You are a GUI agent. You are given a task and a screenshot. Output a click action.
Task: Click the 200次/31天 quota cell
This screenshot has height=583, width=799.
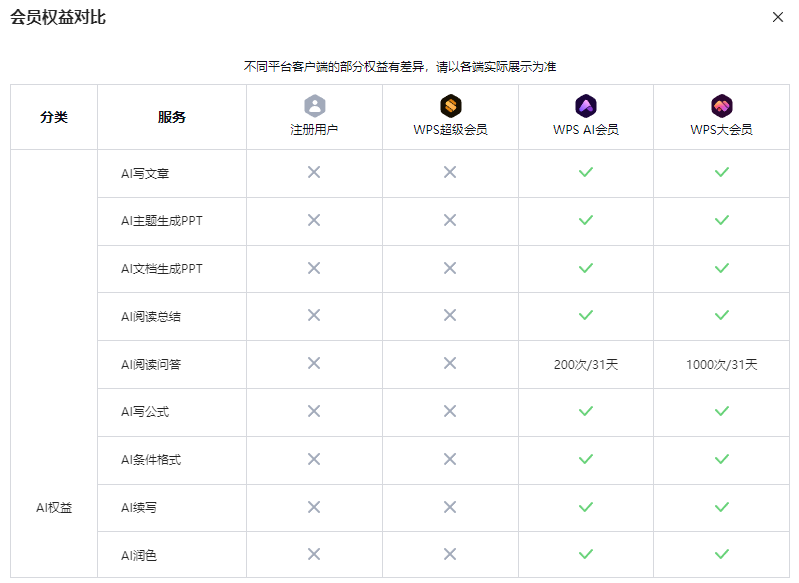(586, 364)
